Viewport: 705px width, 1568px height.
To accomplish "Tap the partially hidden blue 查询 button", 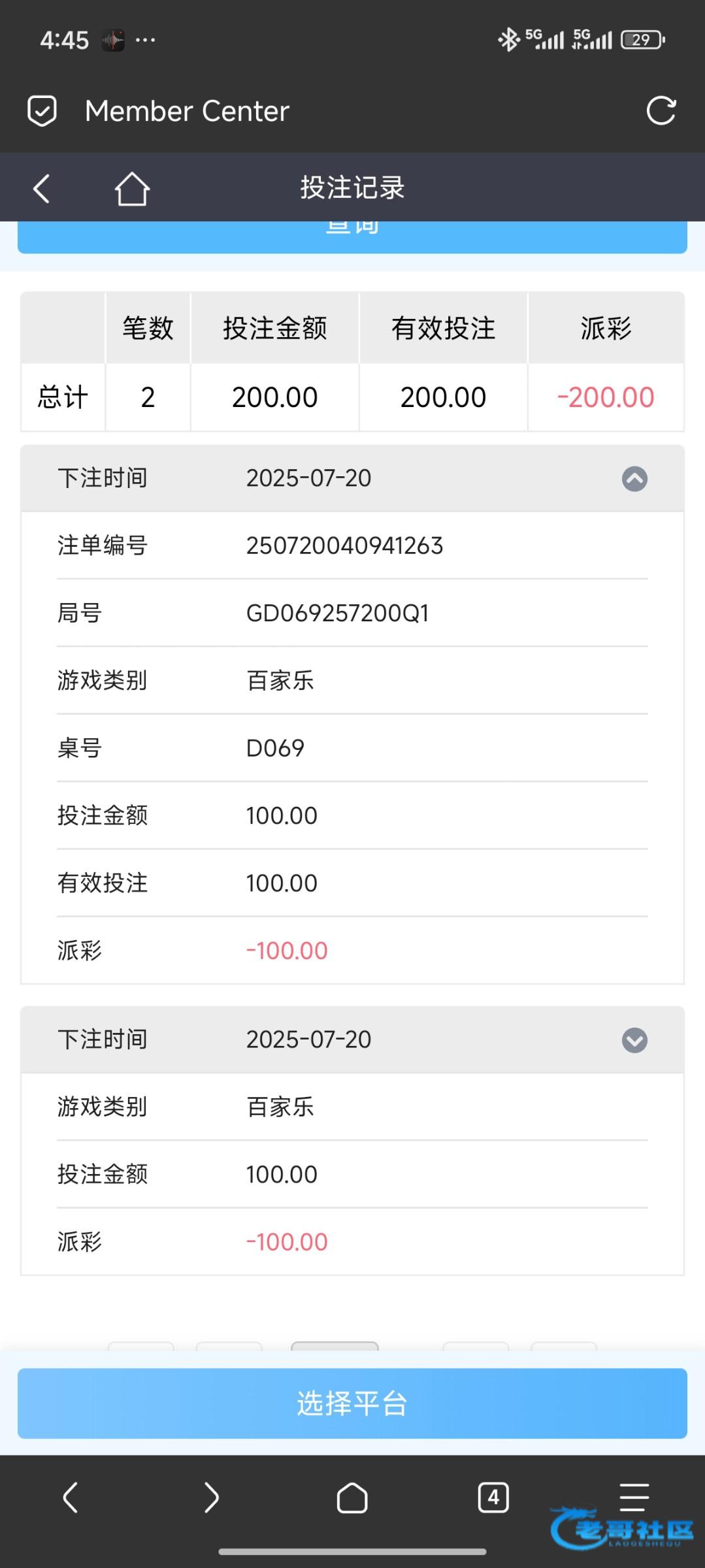I will tap(352, 237).
